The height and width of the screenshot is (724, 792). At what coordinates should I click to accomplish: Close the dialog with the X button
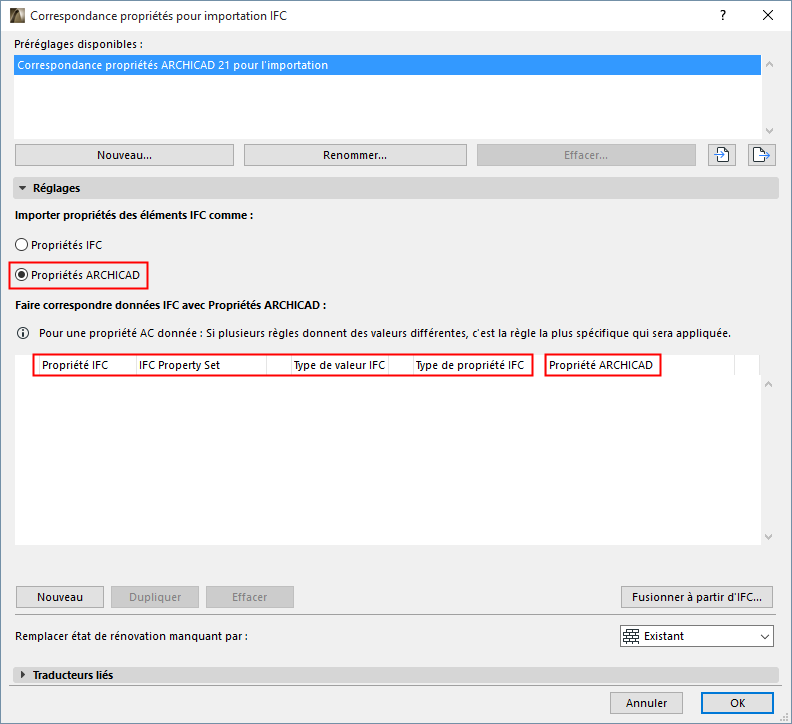(768, 16)
